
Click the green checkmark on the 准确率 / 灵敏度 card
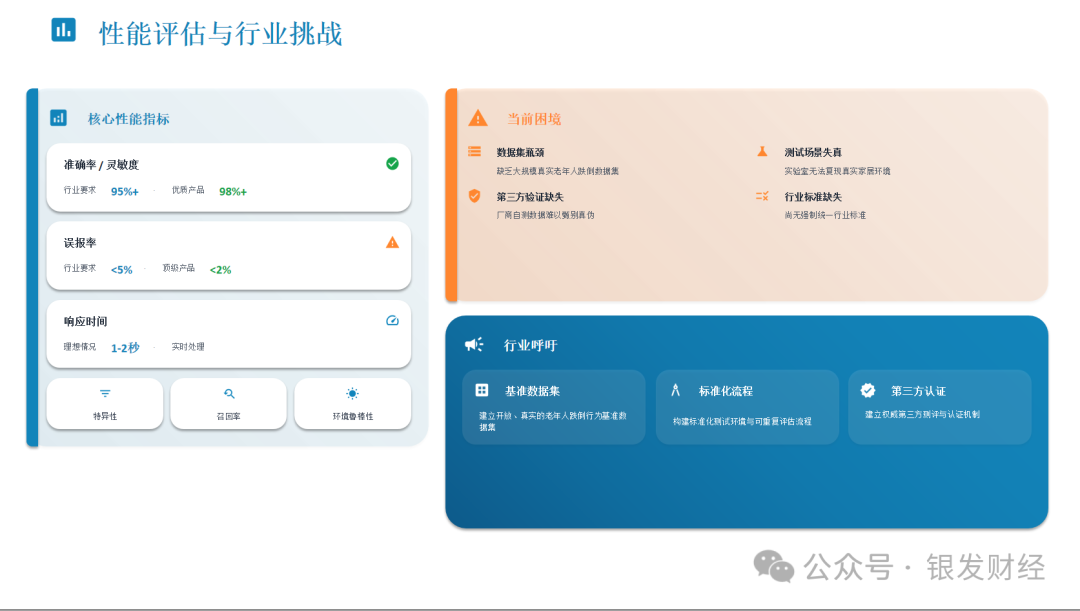tap(392, 163)
